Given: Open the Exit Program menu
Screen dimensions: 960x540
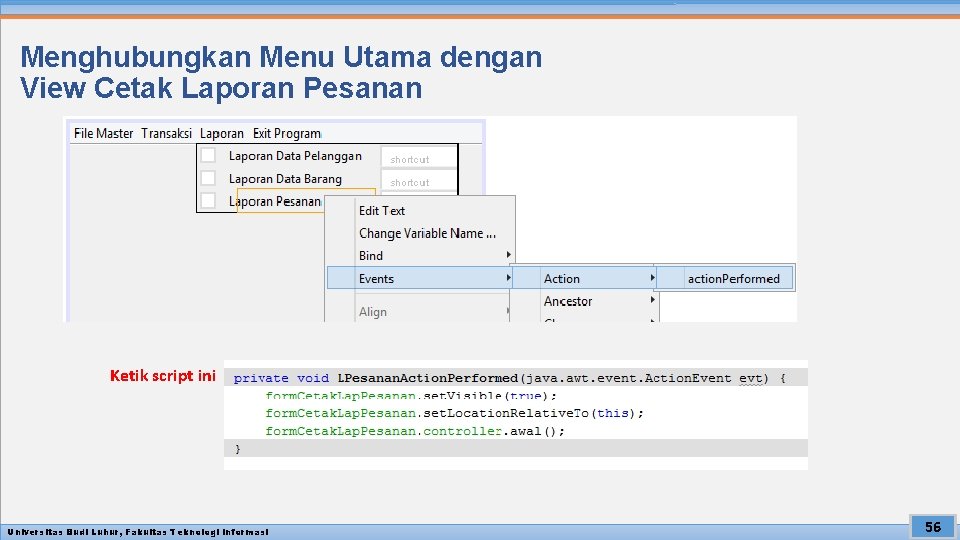Looking at the screenshot, I should click(287, 133).
